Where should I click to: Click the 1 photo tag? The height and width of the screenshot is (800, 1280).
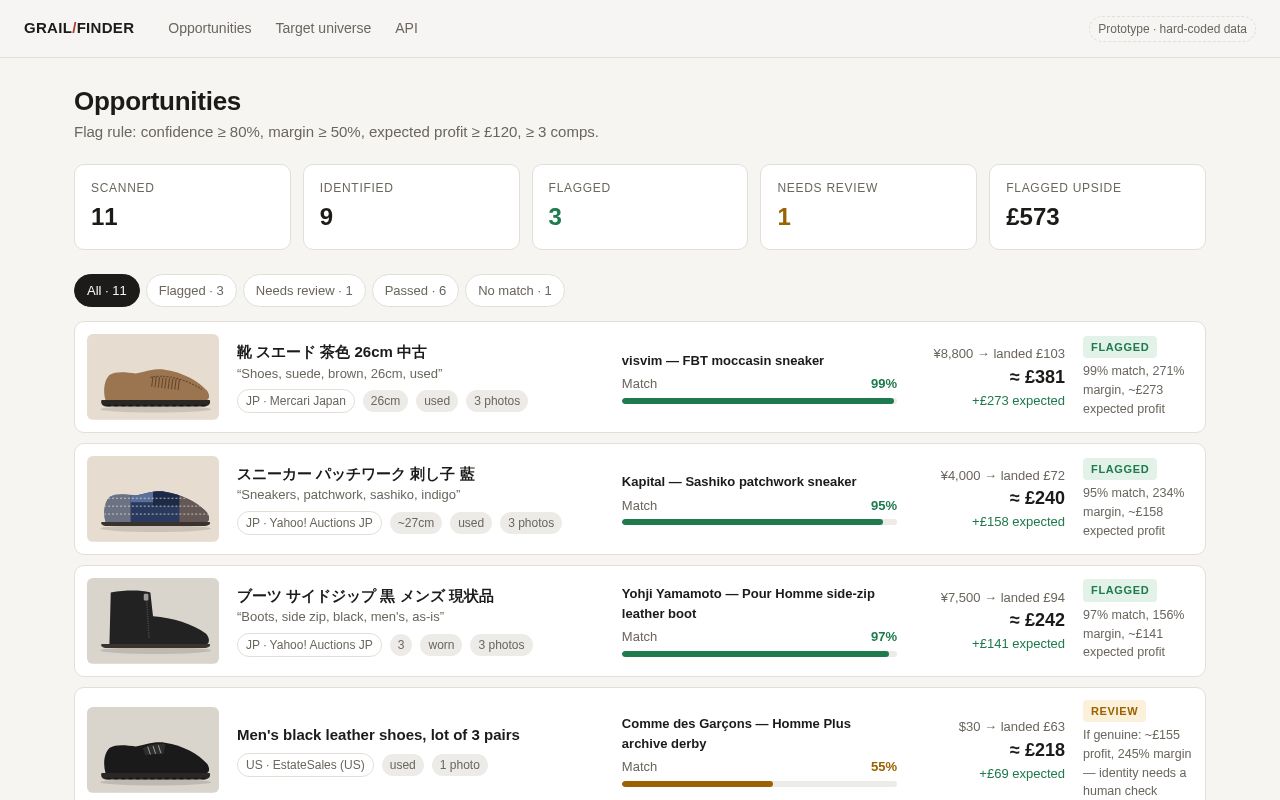coord(460,765)
